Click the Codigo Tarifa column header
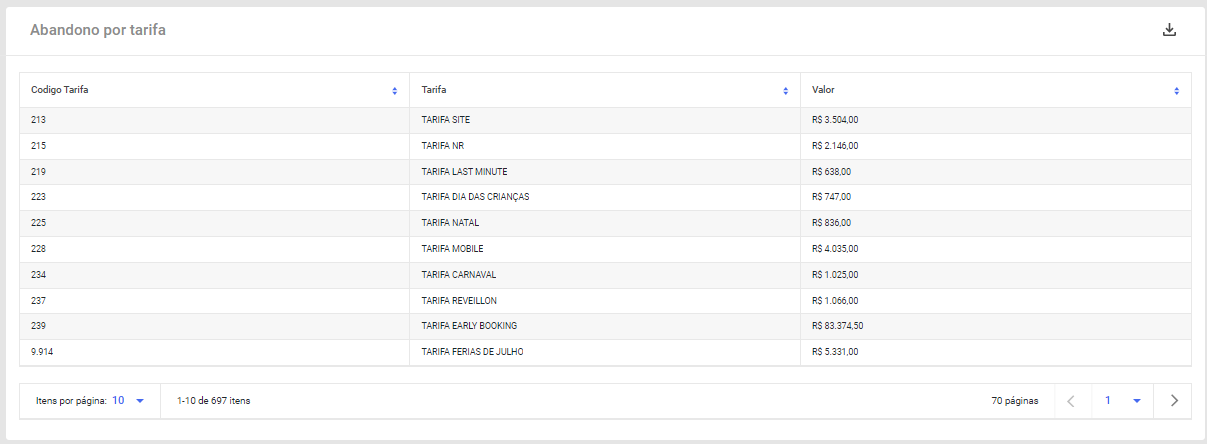 click(60, 90)
